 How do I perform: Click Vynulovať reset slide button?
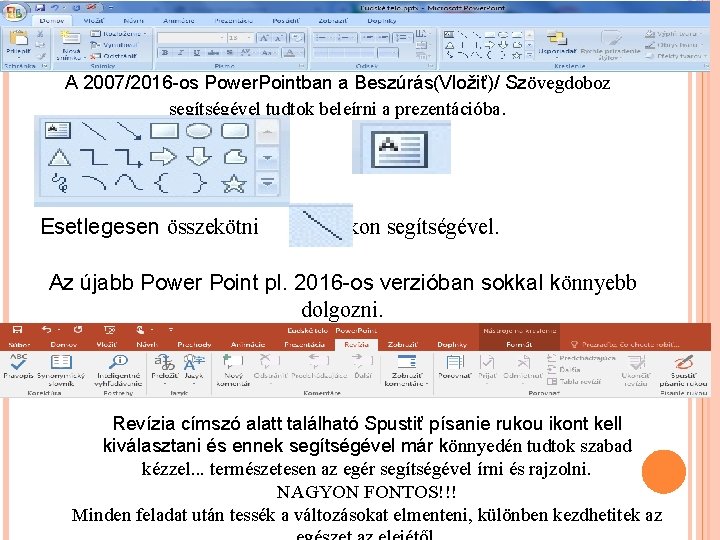[114, 45]
